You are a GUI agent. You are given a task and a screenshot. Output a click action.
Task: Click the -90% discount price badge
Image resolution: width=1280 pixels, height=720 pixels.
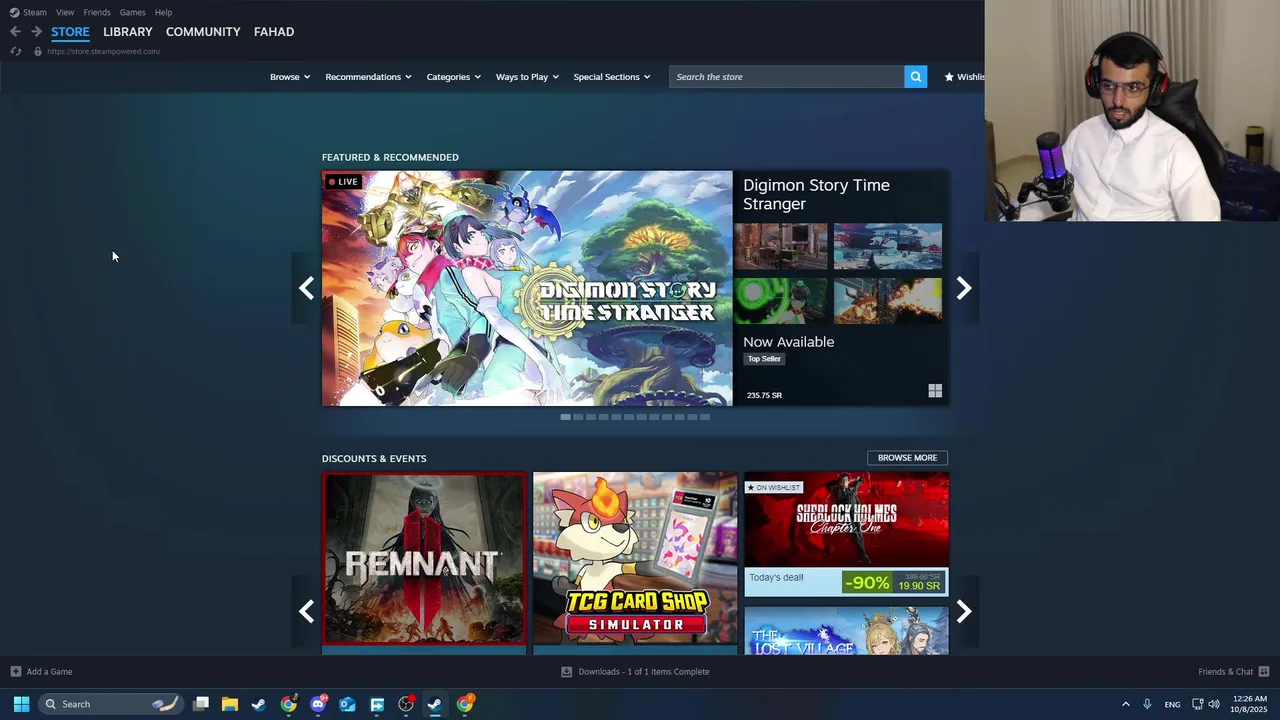point(866,583)
